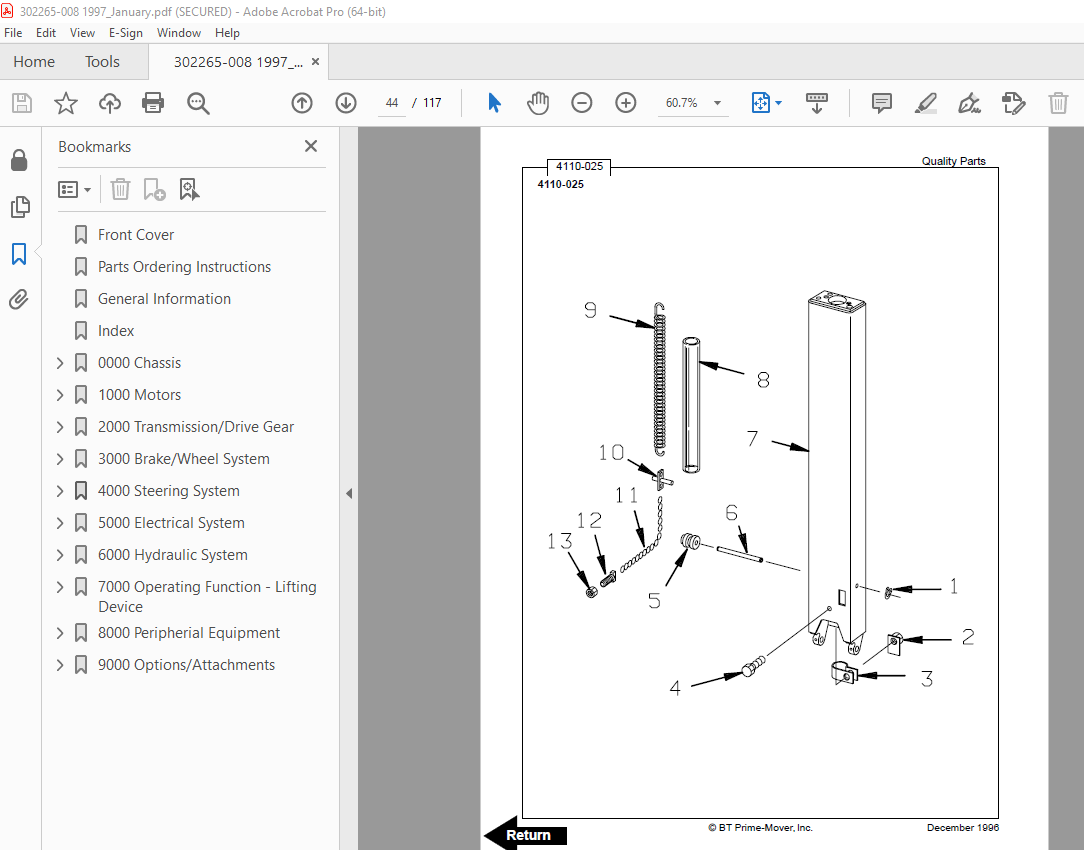Open the zoom percentage dropdown

(x=718, y=103)
